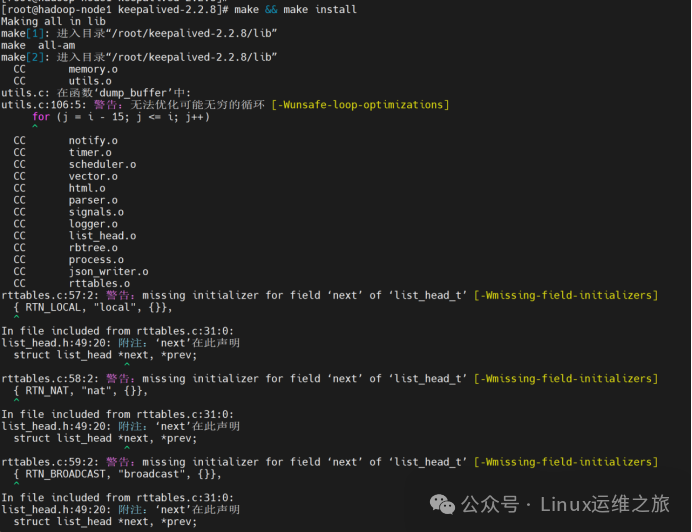Select the 'list_head.o' compile line
This screenshot has width=692, height=532.
coord(75,236)
